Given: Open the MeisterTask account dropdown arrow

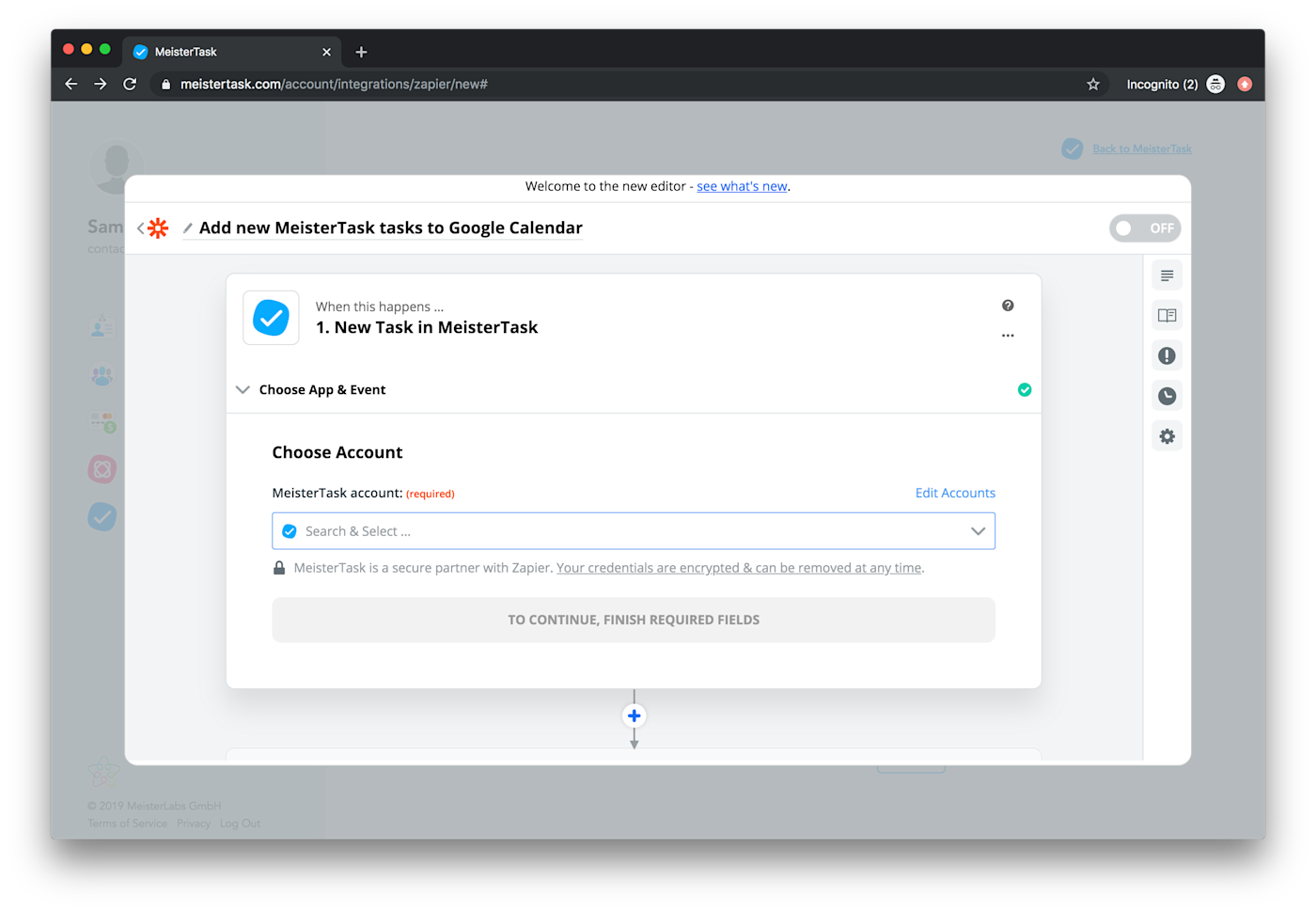Looking at the screenshot, I should pyautogui.click(x=978, y=531).
